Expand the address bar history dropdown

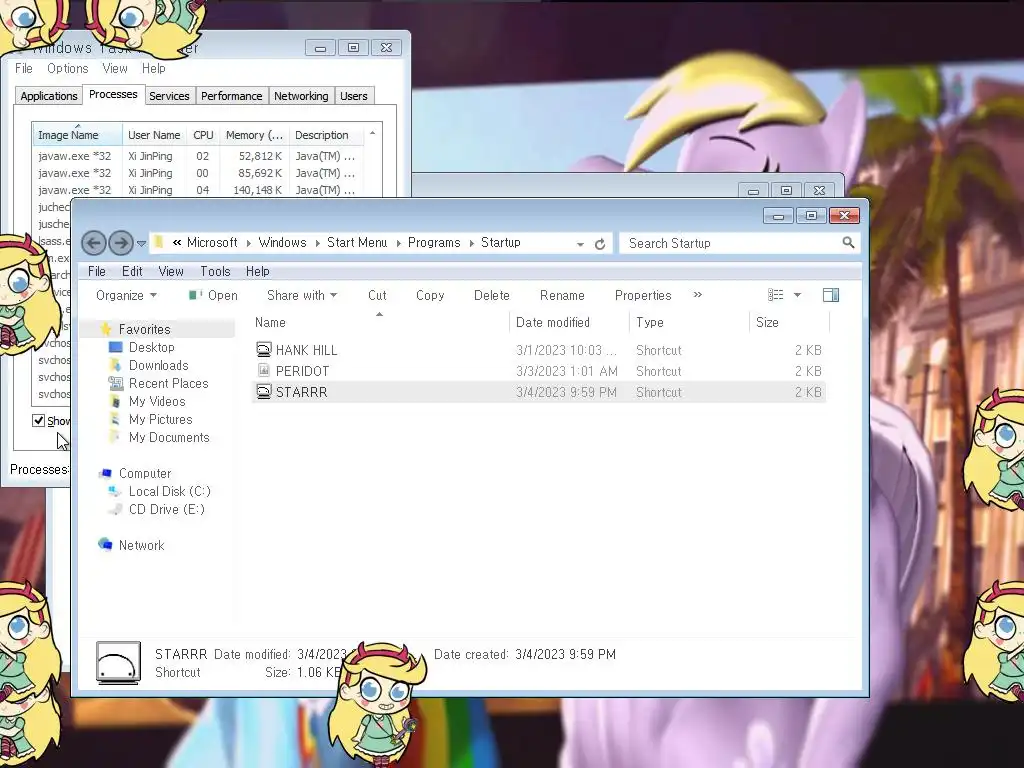click(x=580, y=244)
